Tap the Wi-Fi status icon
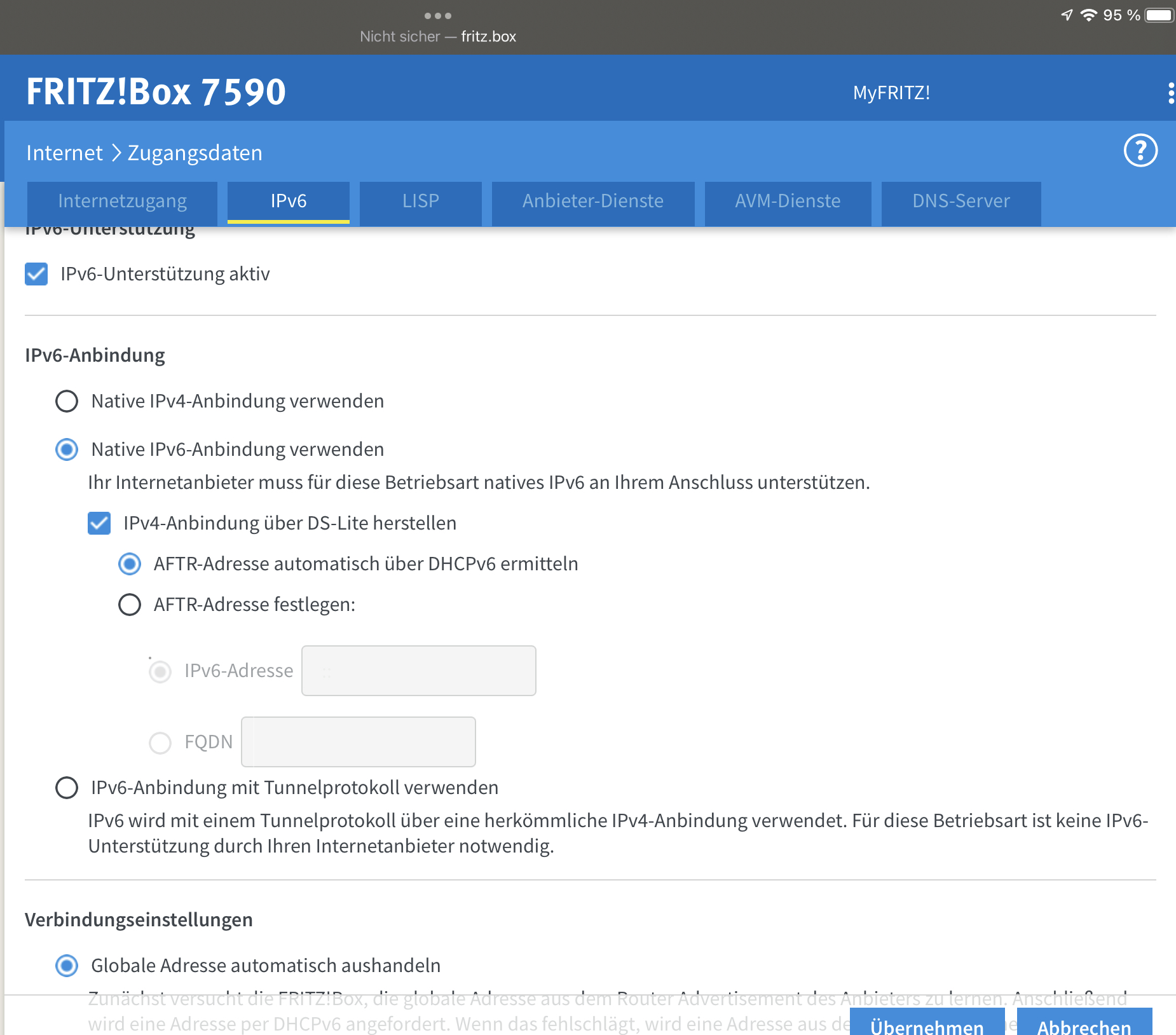 1089,15
